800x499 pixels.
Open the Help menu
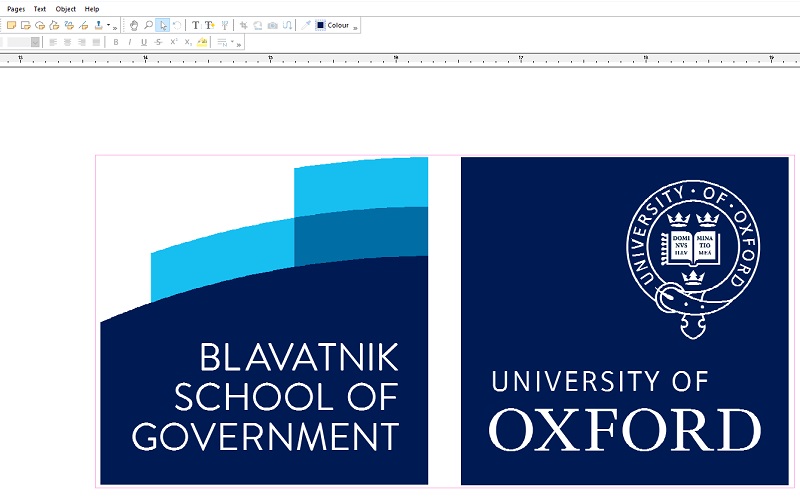[92, 9]
